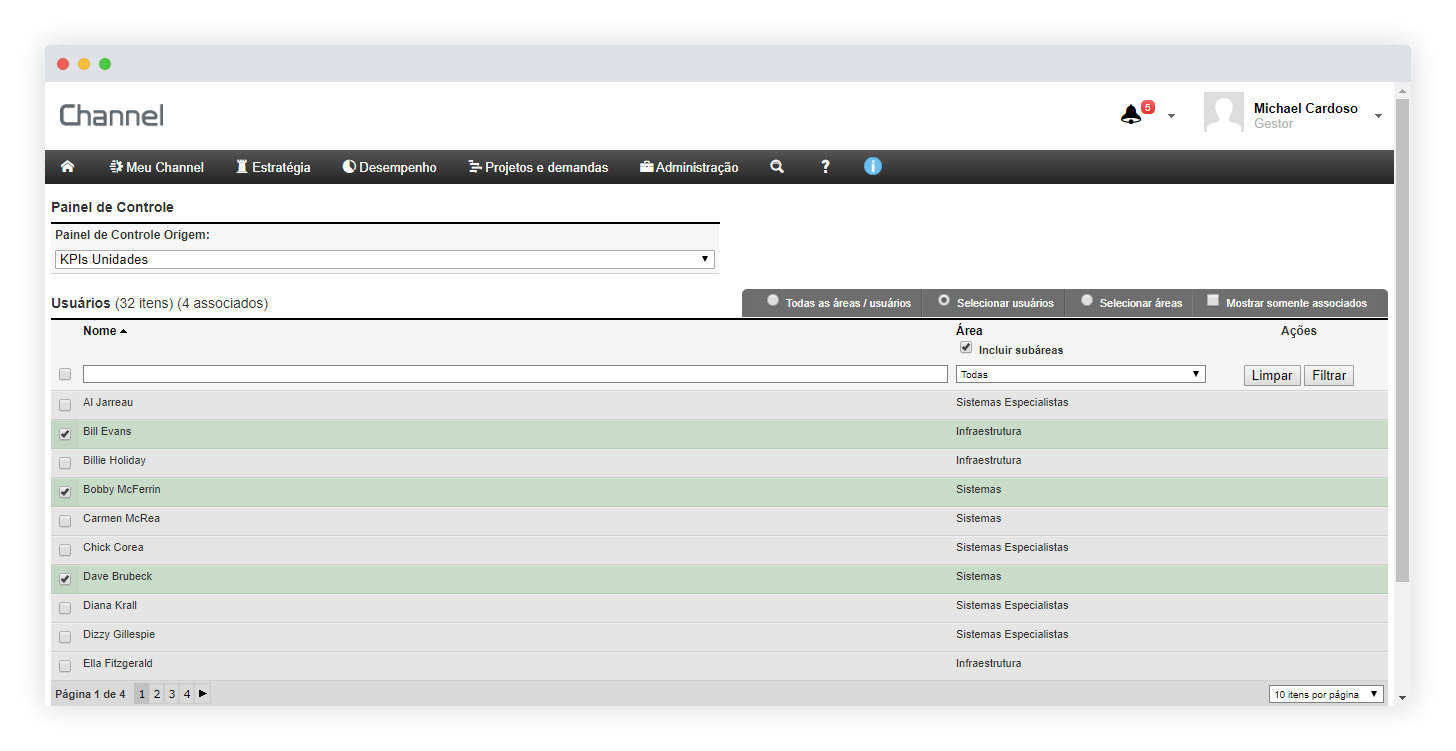Screen dimensions: 1456x751
Task: Enable Mostrar somente associados checkbox
Action: click(1213, 301)
